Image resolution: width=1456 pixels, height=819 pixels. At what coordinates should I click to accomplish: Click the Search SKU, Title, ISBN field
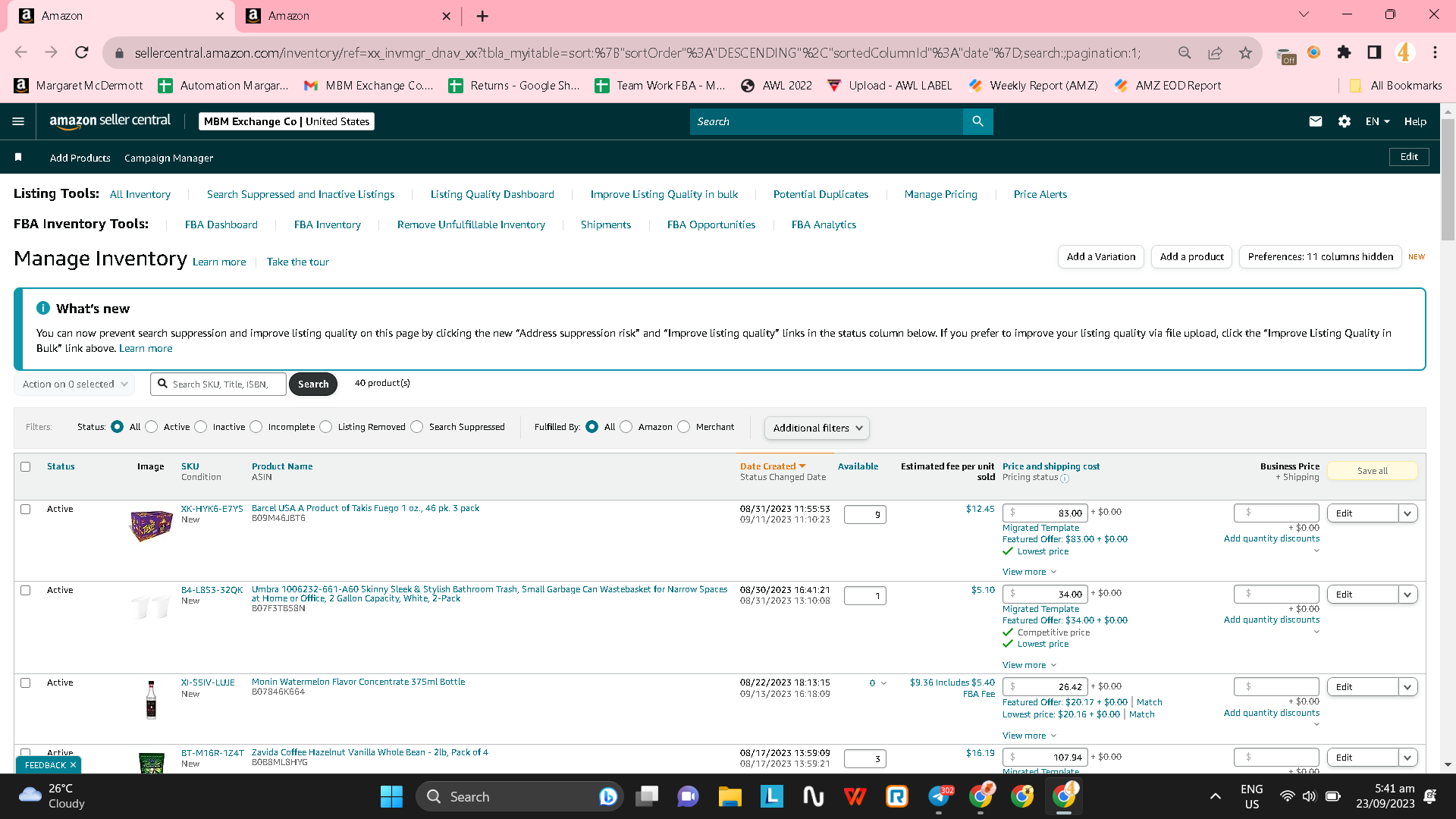point(218,384)
